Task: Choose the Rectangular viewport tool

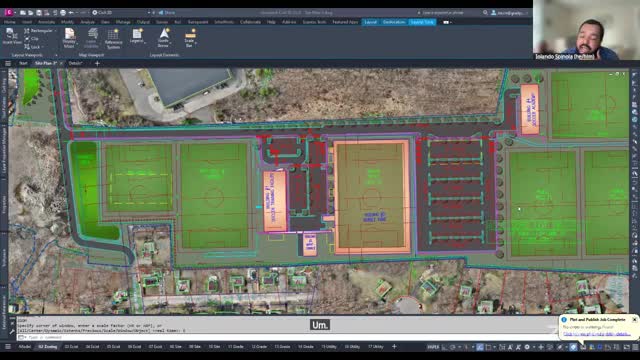Action: [x=39, y=31]
